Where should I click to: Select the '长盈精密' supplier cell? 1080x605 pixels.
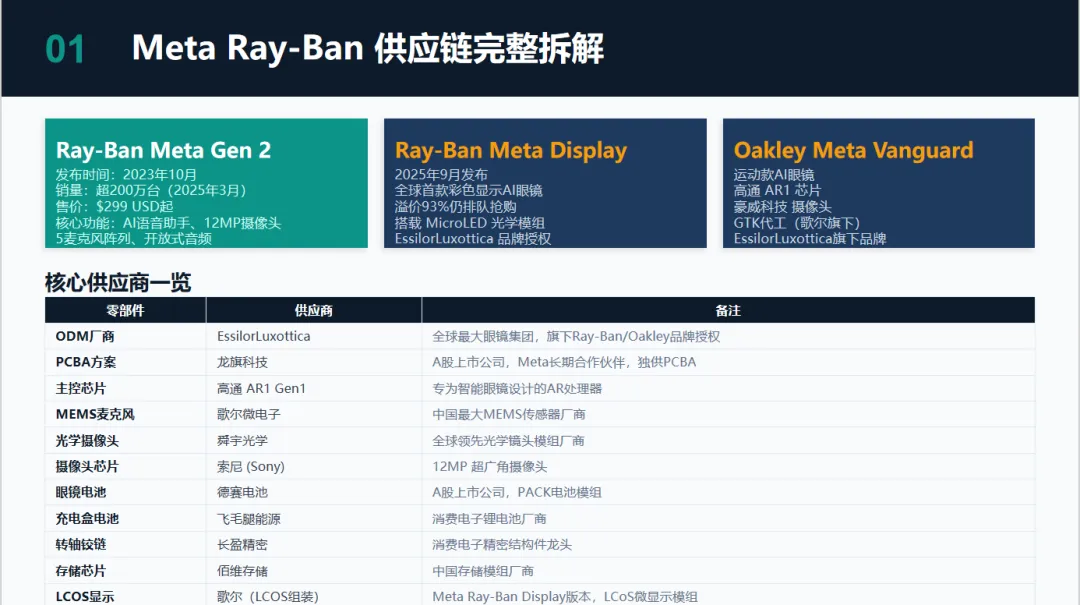[x=313, y=545]
